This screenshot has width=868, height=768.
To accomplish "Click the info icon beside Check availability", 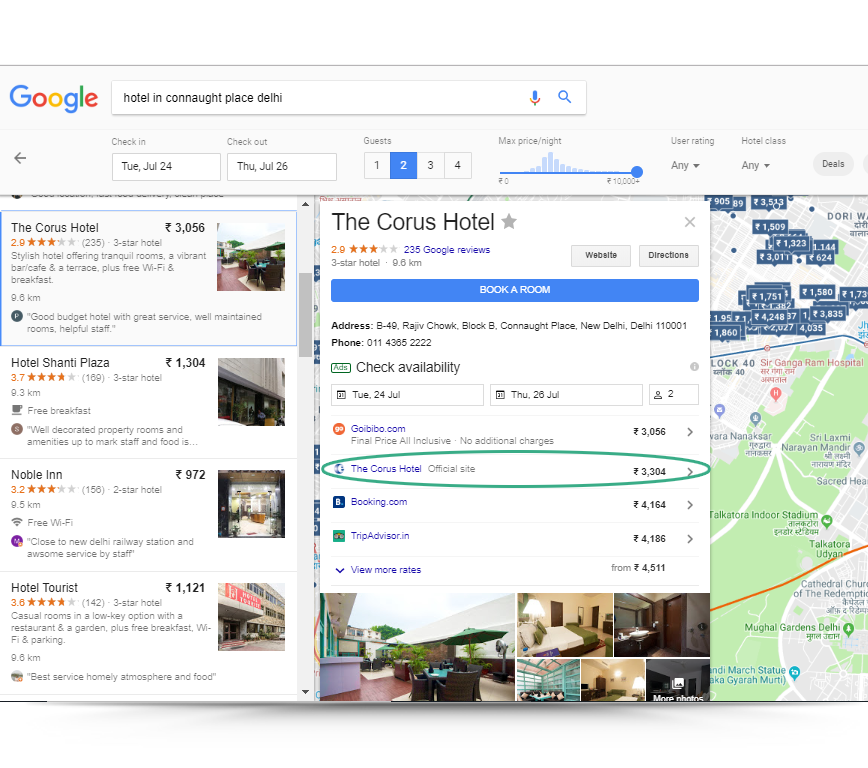I will click(694, 367).
